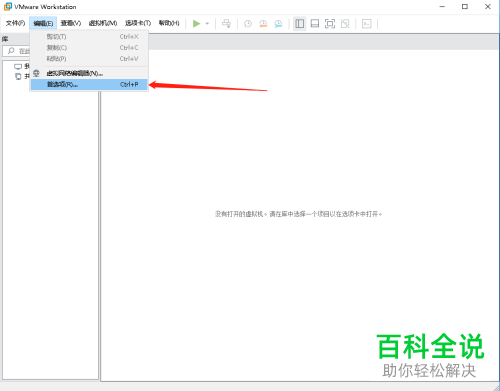Toggle the library sidebar view icon

[300, 23]
